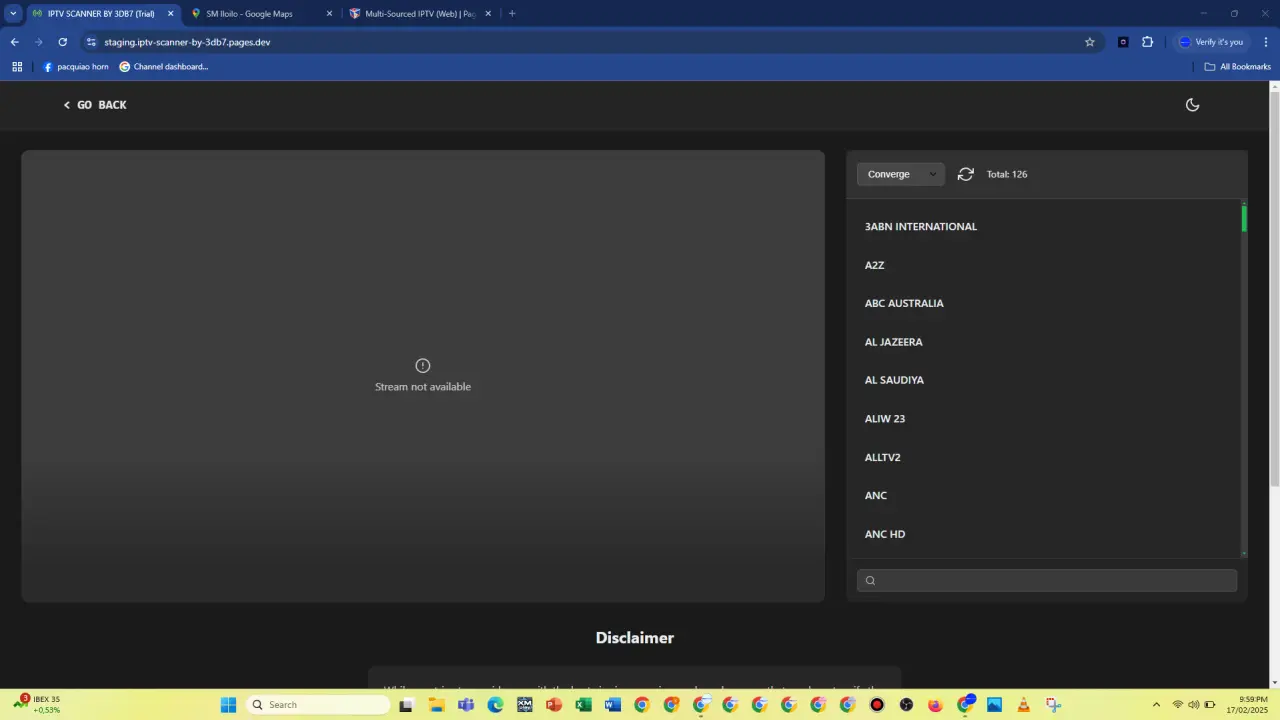Open VLC media player from taskbar
The image size is (1280, 720).
(x=1024, y=705)
